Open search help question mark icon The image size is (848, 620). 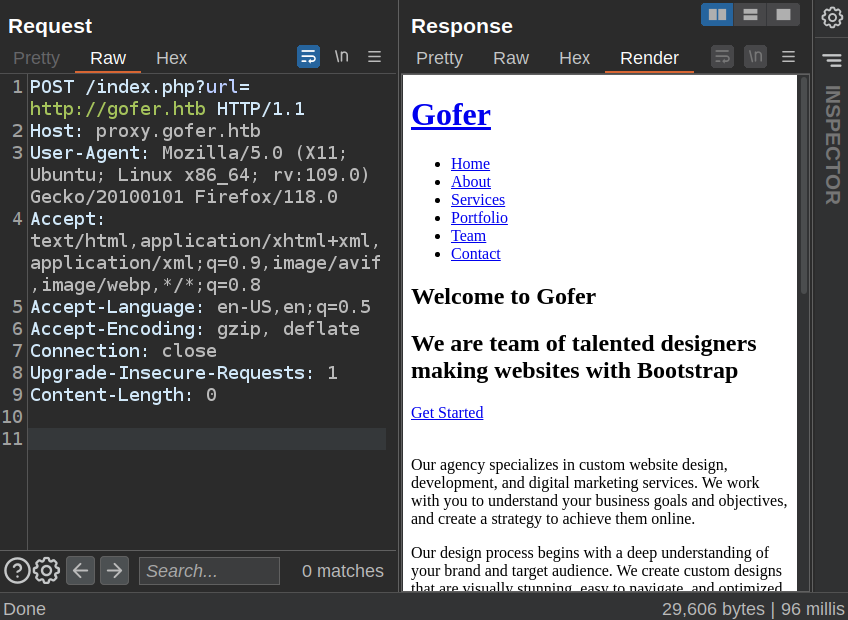click(17, 571)
